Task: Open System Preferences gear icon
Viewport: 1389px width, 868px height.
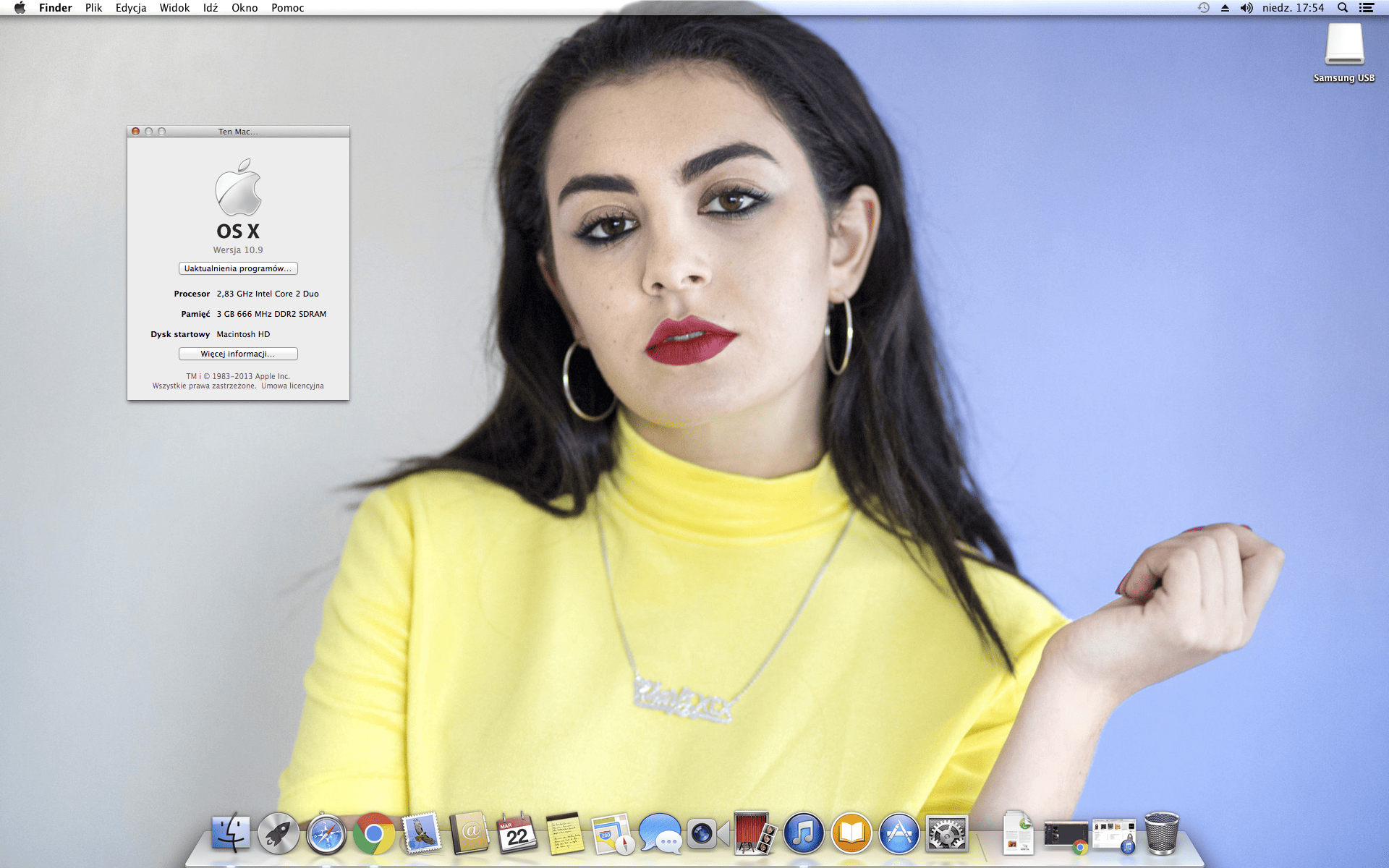Action: click(x=947, y=833)
